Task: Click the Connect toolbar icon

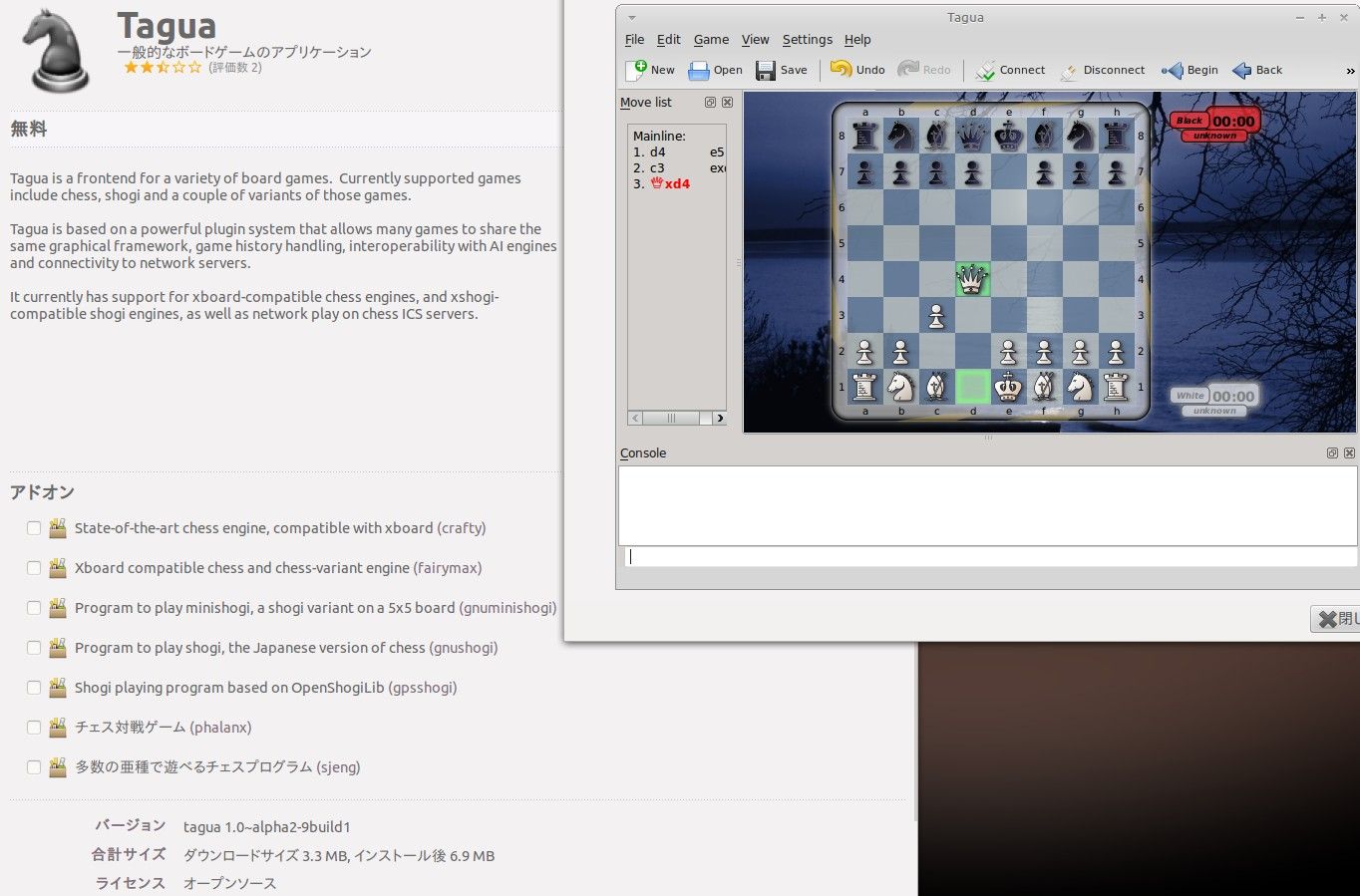Action: click(985, 71)
